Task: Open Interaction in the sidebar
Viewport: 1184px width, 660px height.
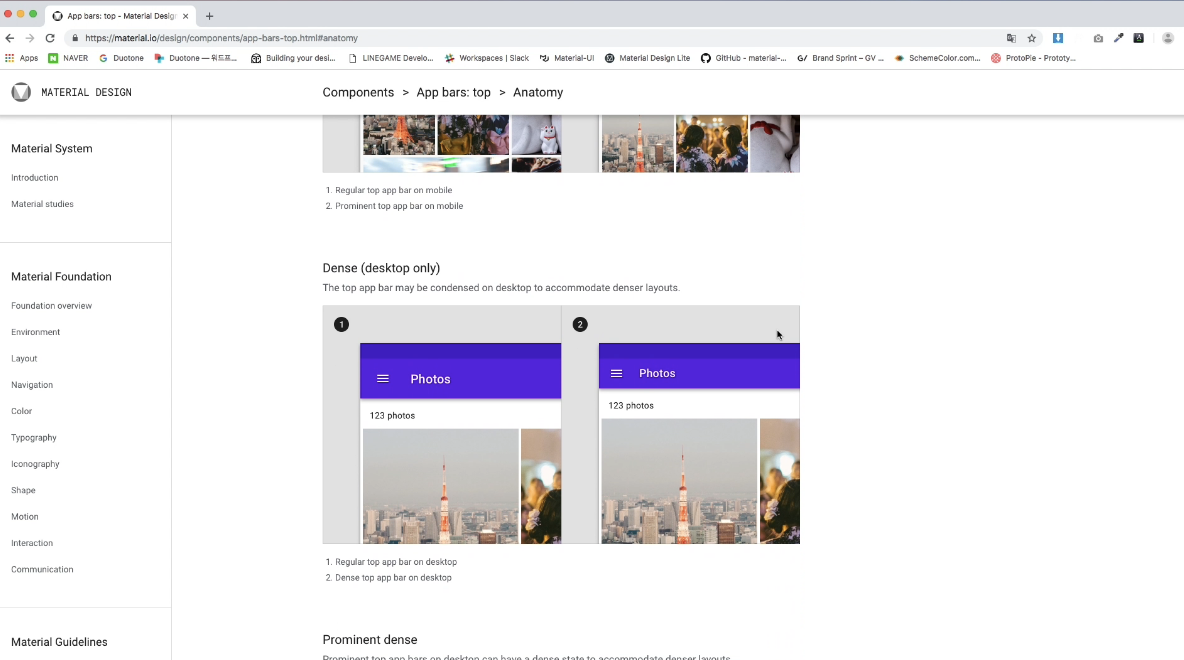Action: pyautogui.click(x=32, y=544)
